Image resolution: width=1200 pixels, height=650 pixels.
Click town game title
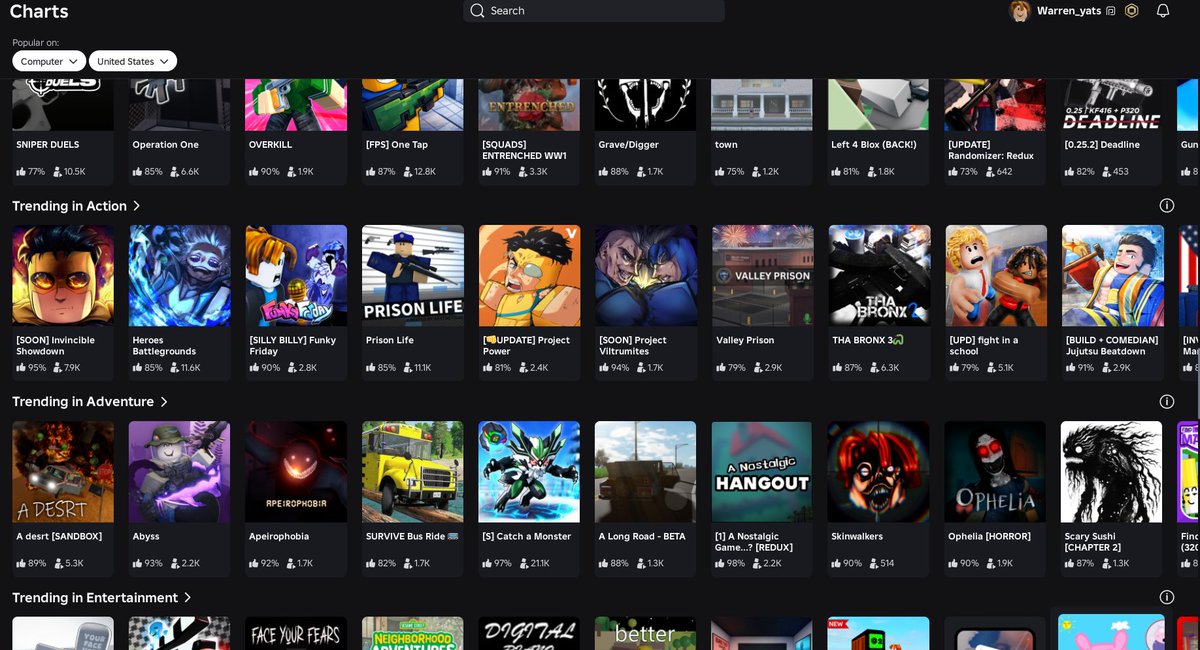tap(727, 145)
